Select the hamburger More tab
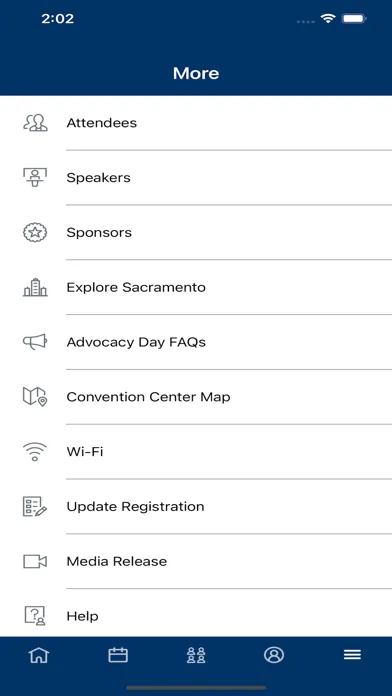 click(352, 655)
